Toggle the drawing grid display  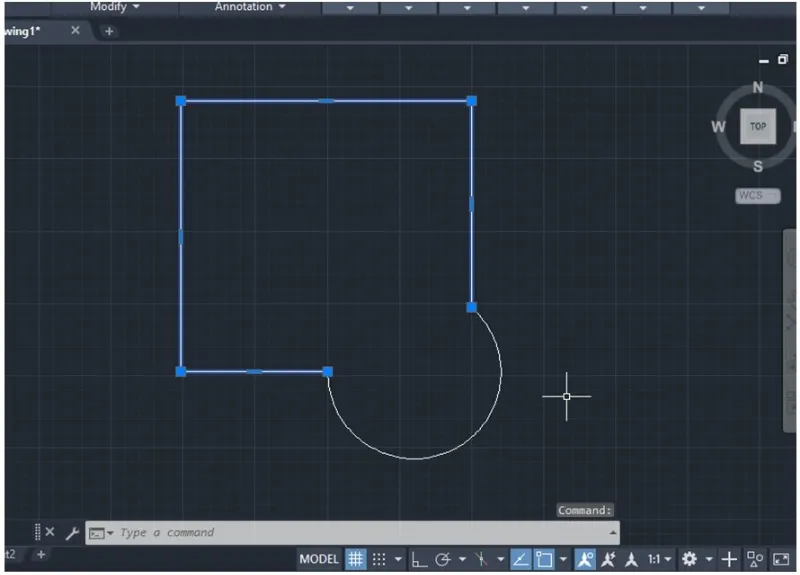pyautogui.click(x=355, y=559)
